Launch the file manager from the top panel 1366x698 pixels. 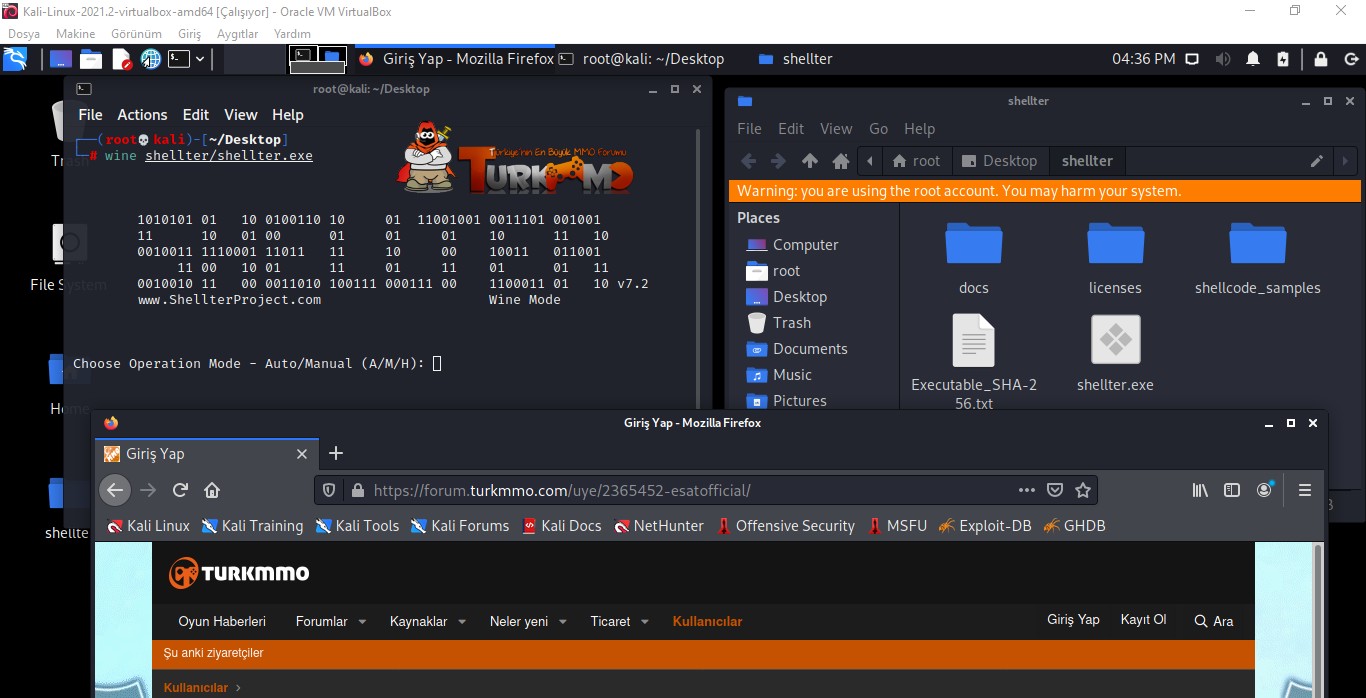point(91,59)
